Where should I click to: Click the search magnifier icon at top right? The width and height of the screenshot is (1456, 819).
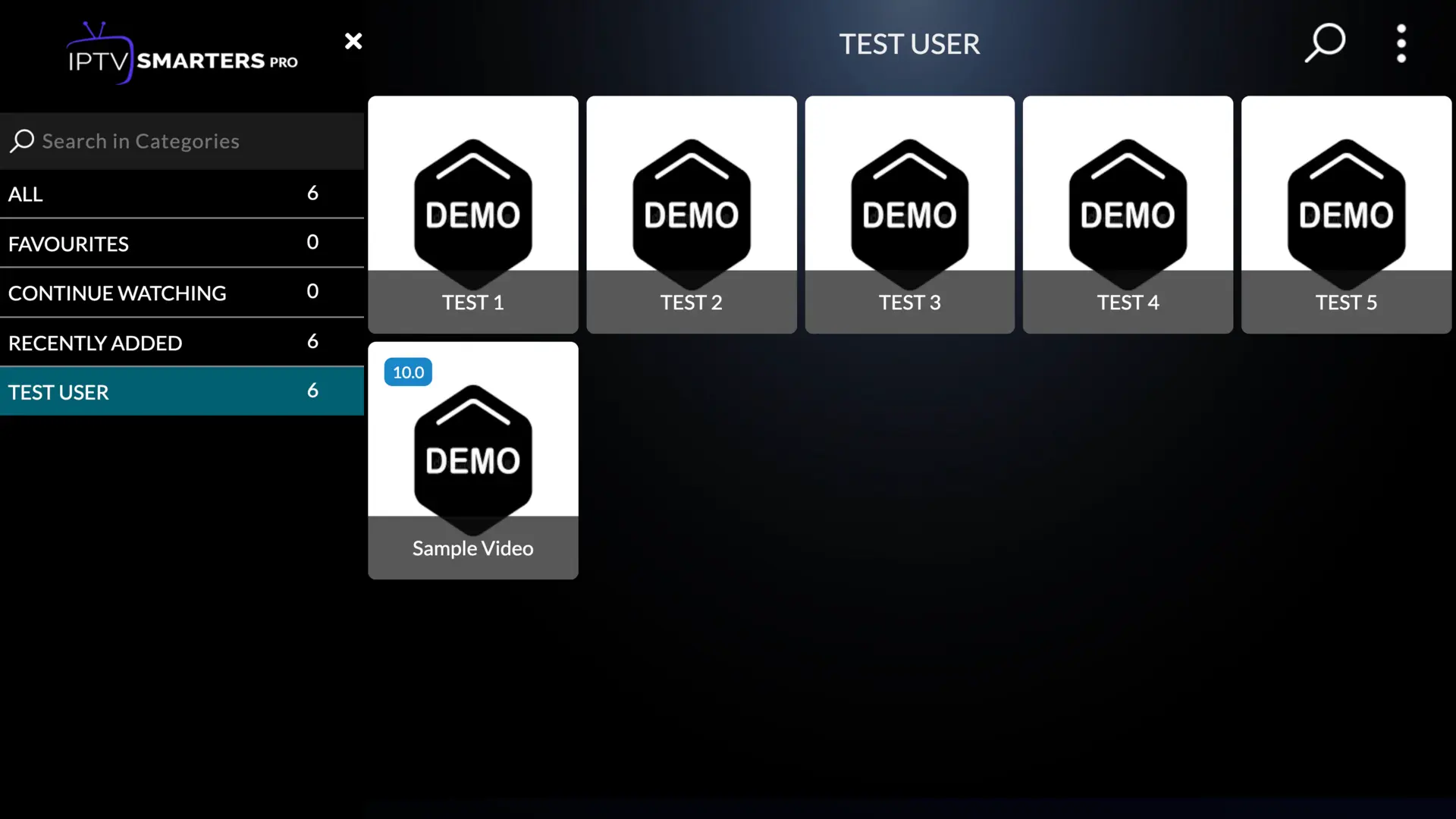tap(1325, 42)
